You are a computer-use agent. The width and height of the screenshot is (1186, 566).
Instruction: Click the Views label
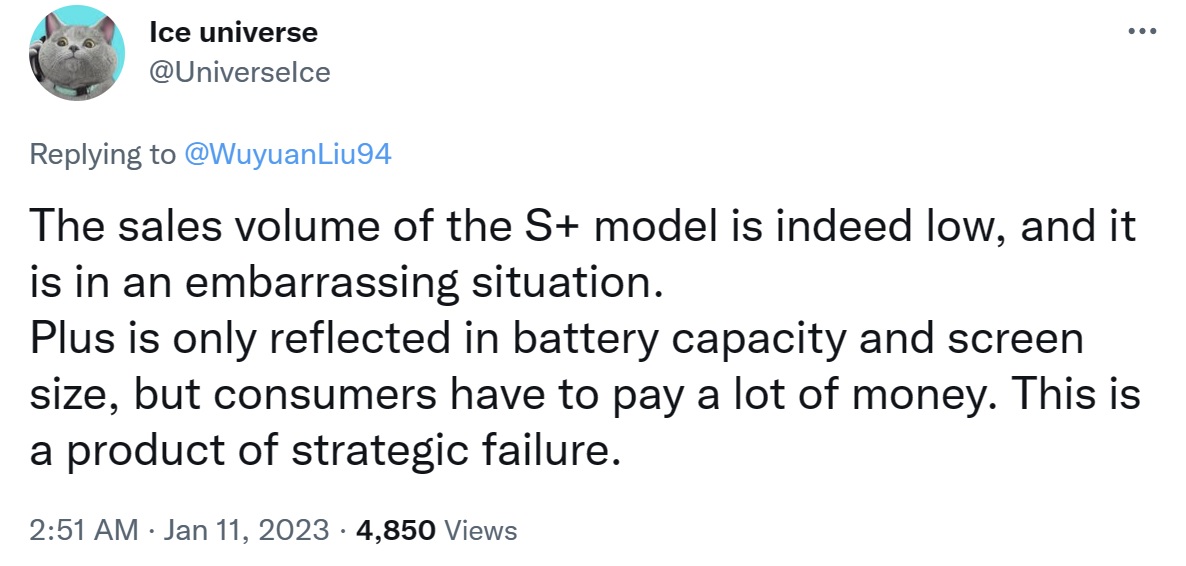pos(480,530)
